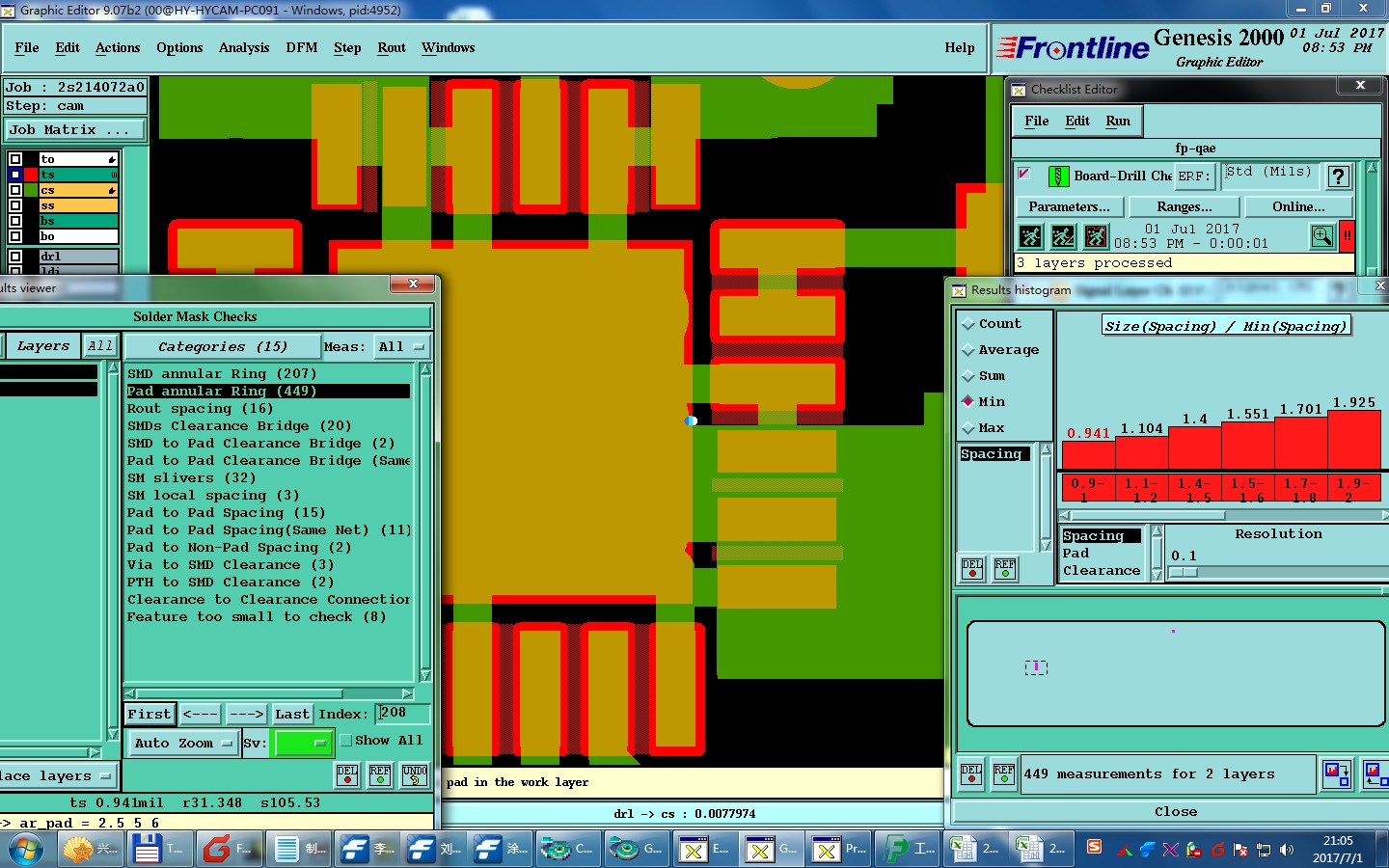Screen dimensions: 1389x868
Task: Open Windows Start menu orb
Action: (x=26, y=850)
